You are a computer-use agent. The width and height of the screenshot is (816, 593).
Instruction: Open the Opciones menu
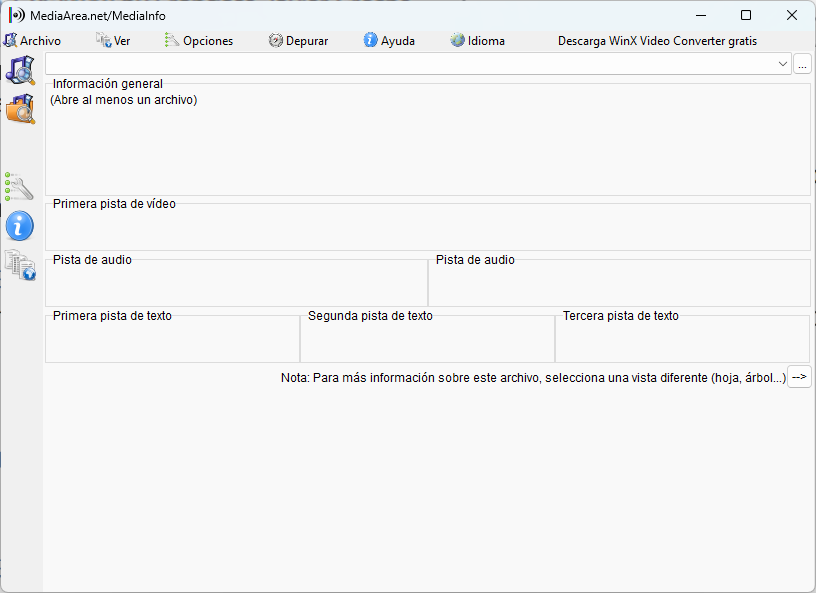(199, 41)
